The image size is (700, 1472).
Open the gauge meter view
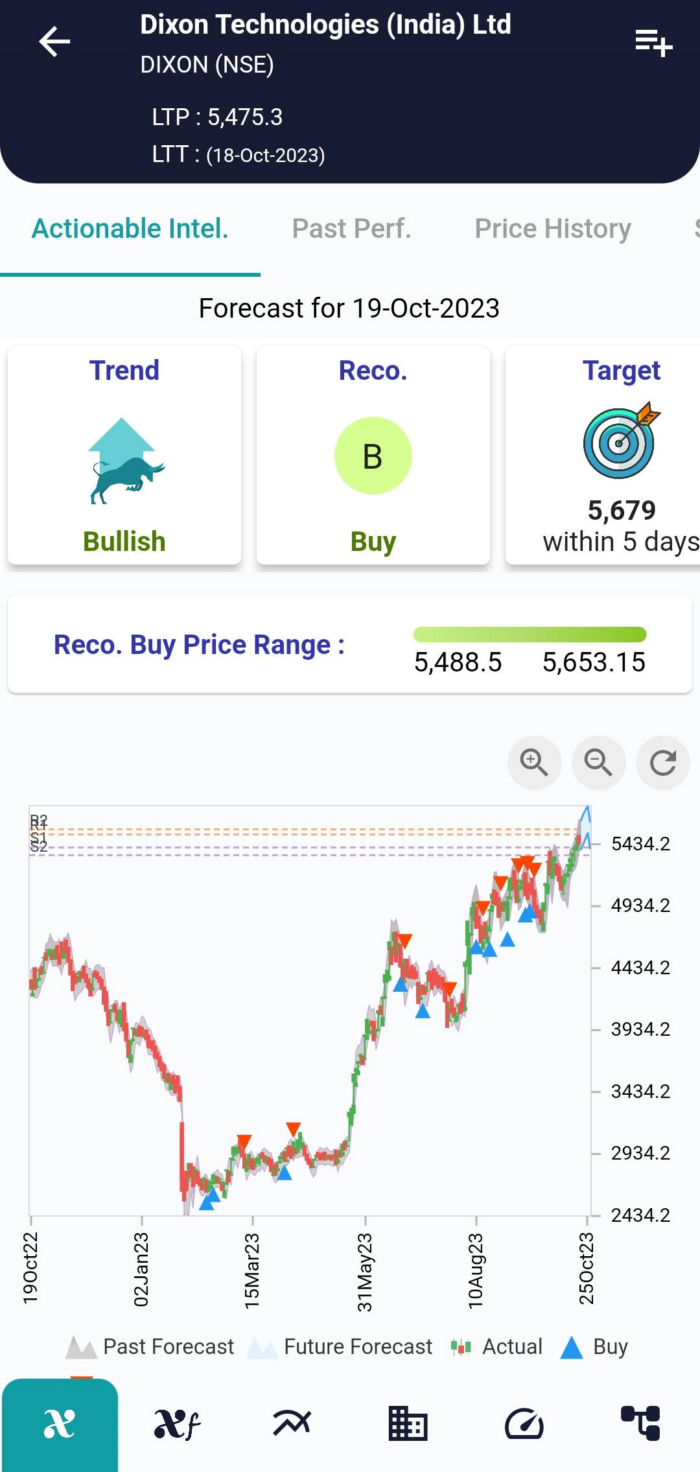pyautogui.click(x=523, y=1423)
